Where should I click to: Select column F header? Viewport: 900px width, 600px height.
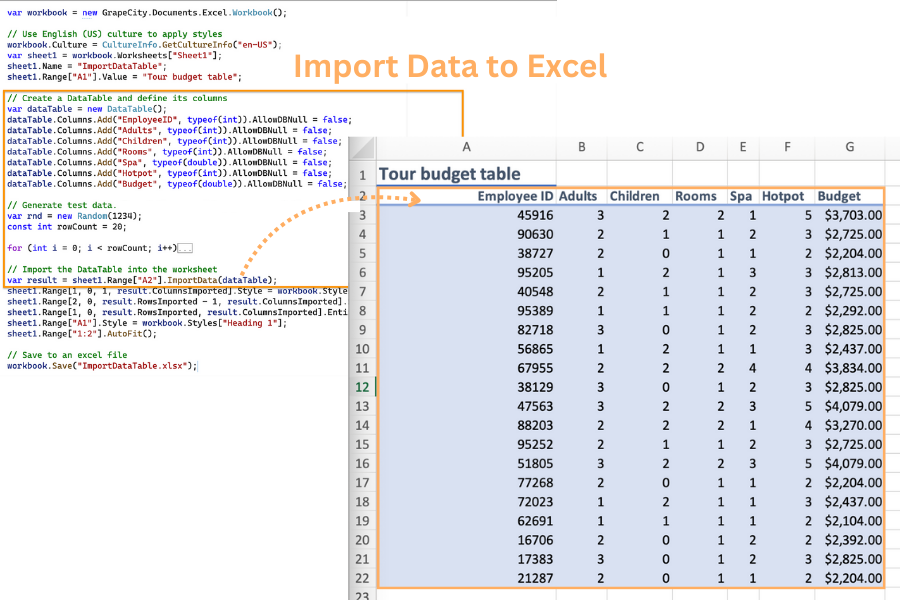pyautogui.click(x=787, y=148)
